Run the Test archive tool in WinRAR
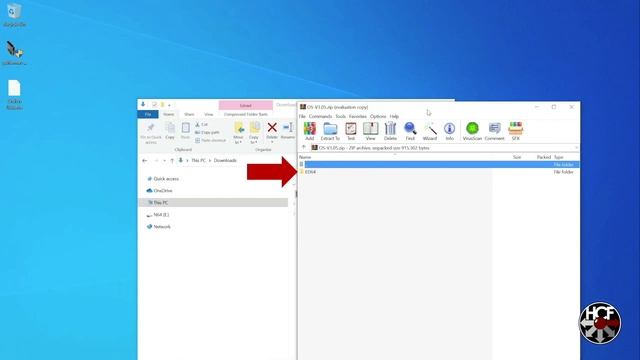Image resolution: width=640 pixels, height=360 pixels. [351, 131]
